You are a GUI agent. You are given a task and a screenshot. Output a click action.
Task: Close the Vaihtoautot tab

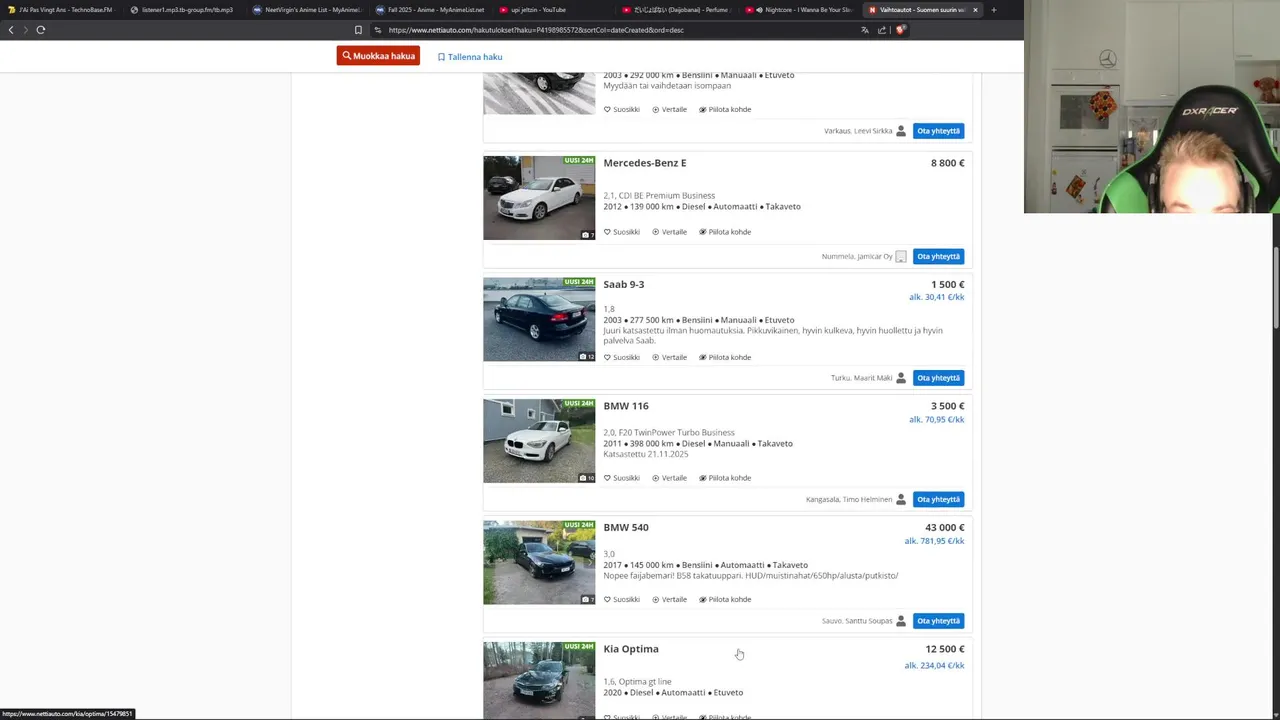point(975,10)
